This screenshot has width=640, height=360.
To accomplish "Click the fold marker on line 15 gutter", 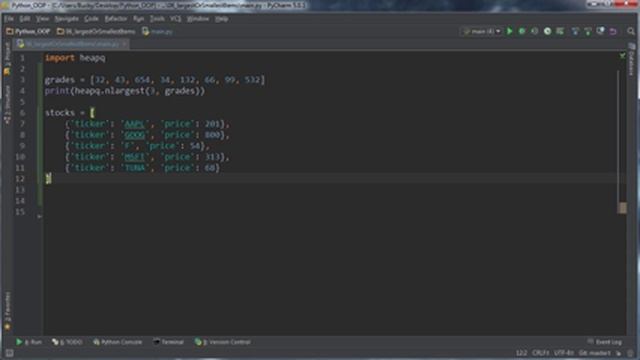I will pyautogui.click(x=39, y=216).
